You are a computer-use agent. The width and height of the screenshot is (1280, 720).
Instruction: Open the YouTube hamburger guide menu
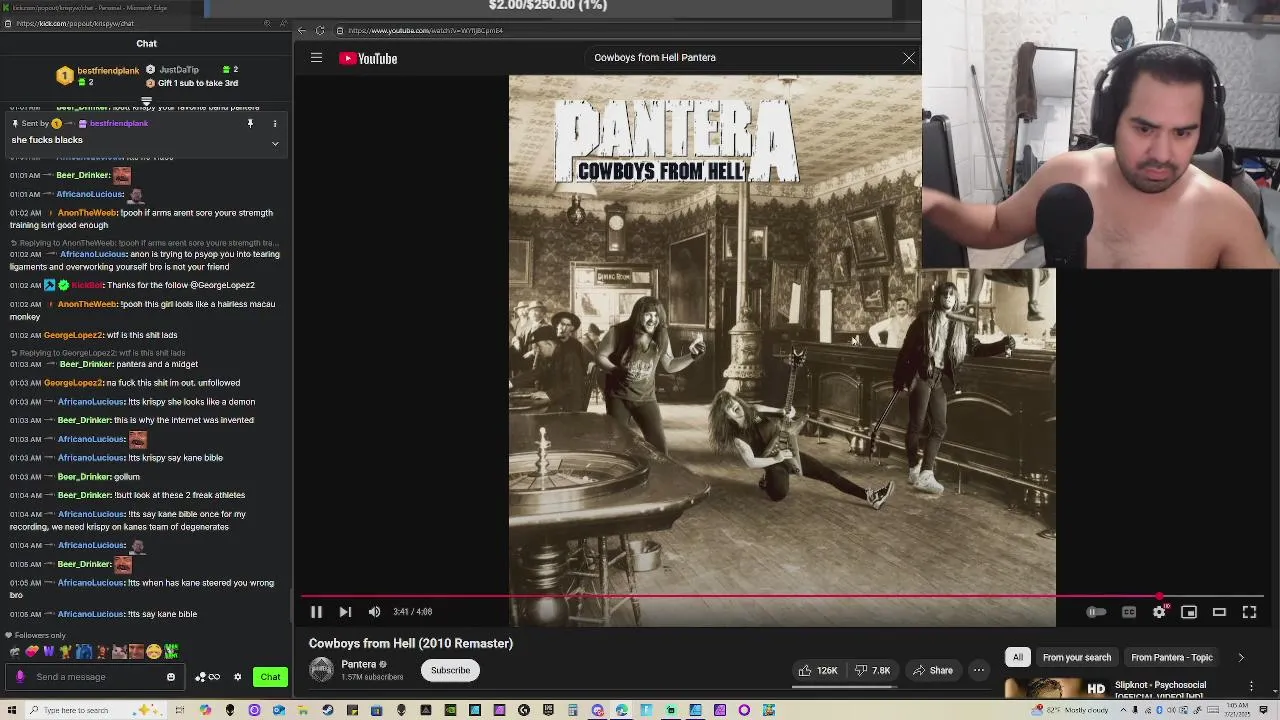(316, 58)
